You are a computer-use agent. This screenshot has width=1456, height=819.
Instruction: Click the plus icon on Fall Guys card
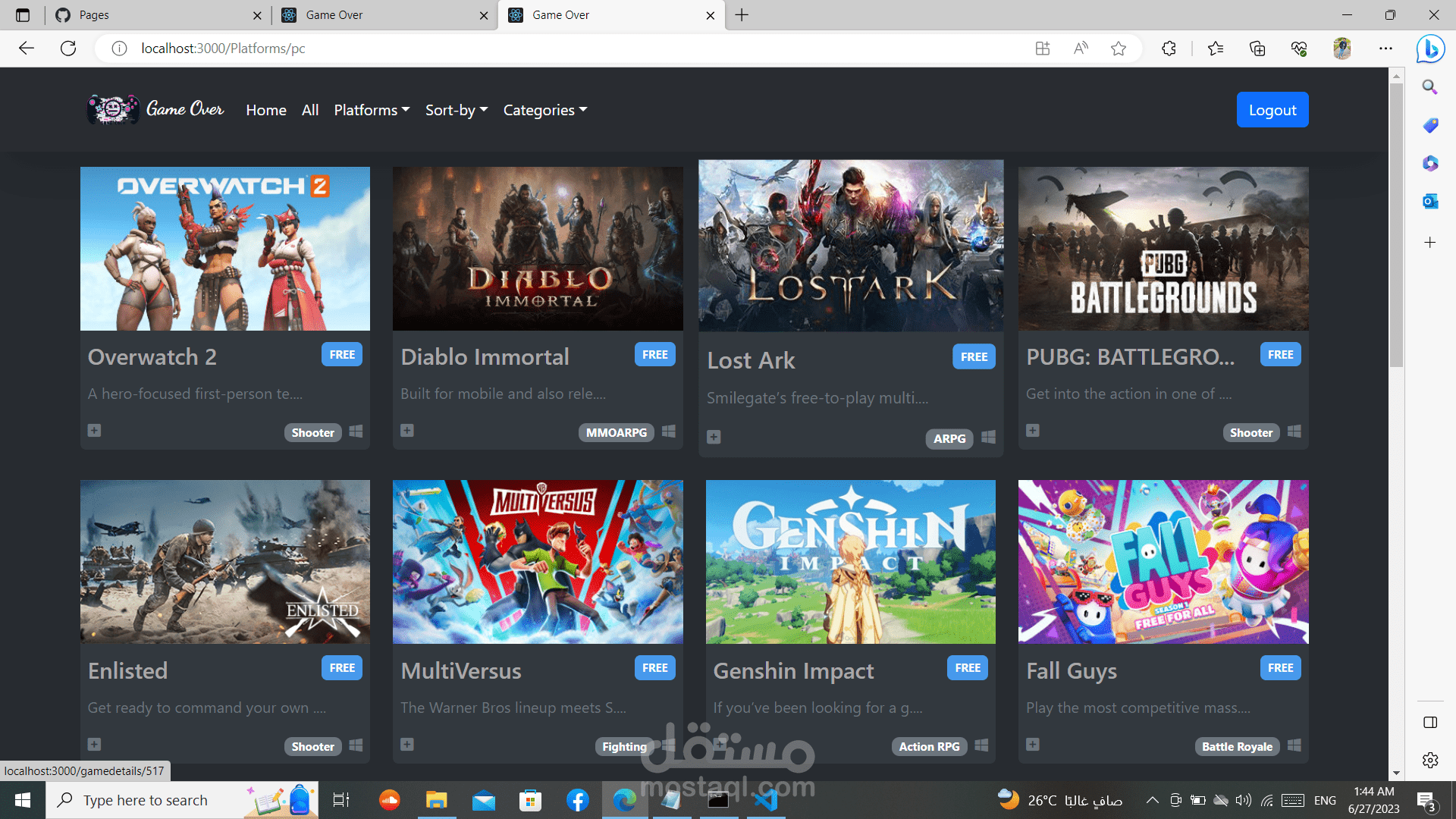coord(1033,745)
